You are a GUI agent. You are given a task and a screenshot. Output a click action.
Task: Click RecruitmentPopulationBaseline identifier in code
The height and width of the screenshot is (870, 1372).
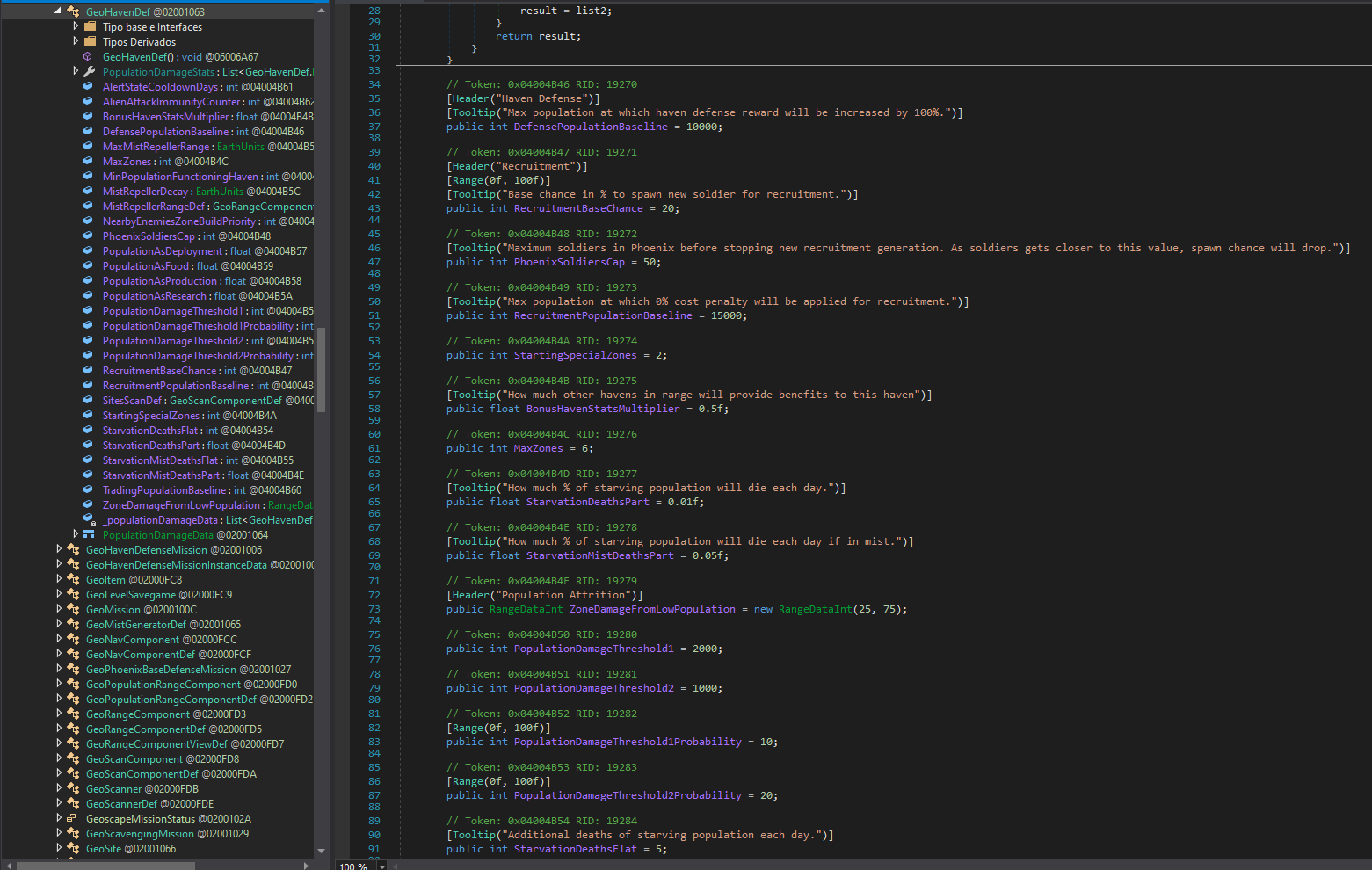pyautogui.click(x=603, y=315)
